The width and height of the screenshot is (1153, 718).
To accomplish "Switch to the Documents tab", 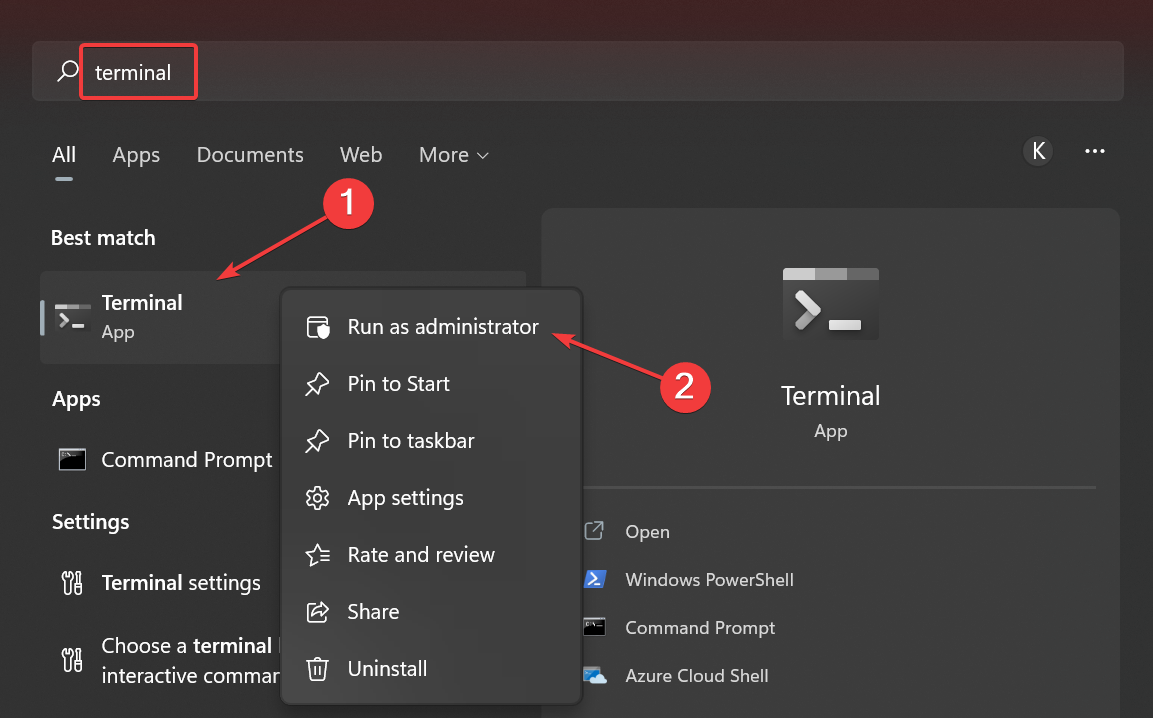I will [x=250, y=155].
